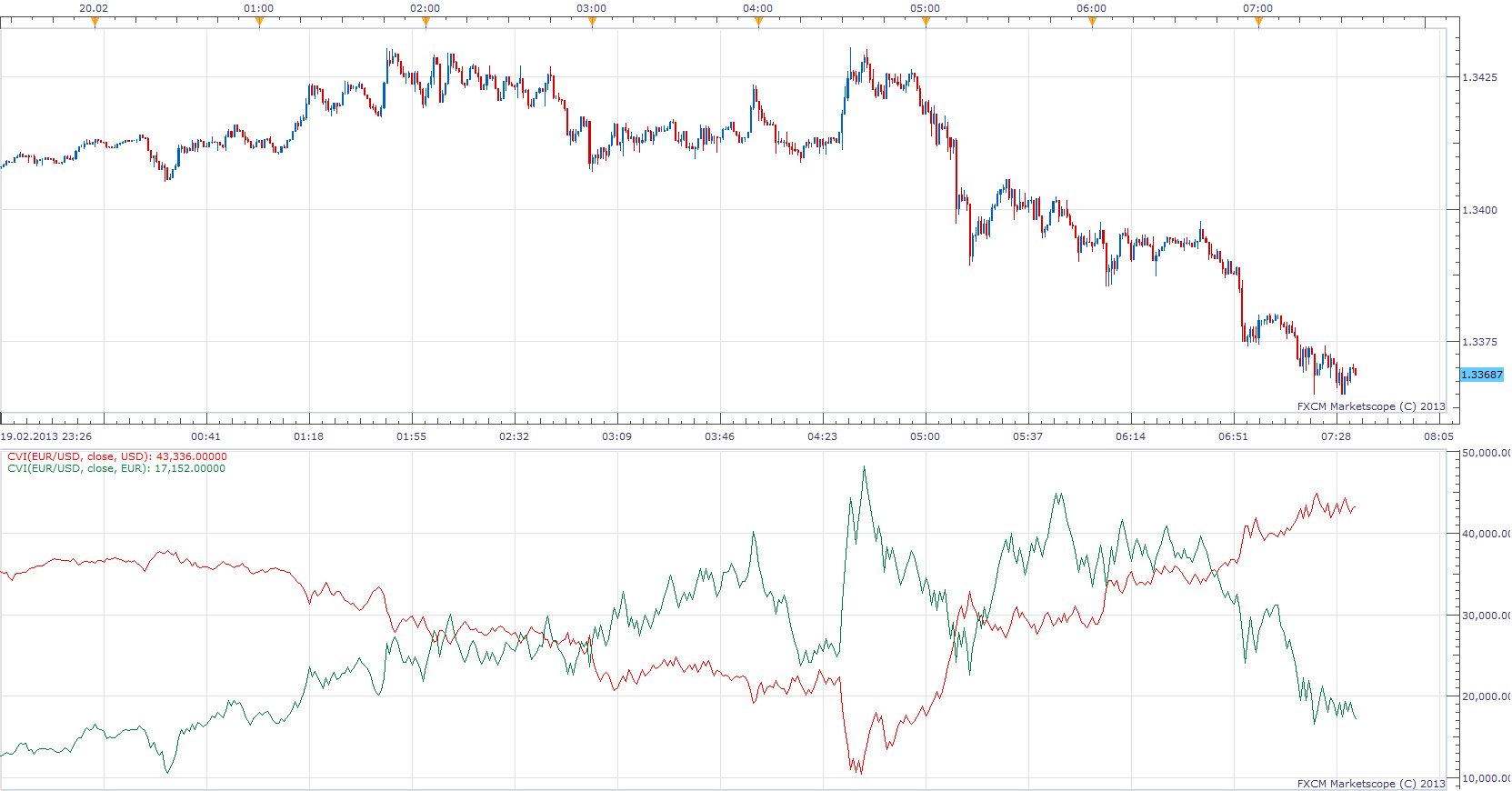Viewport: 1512px width, 791px height.
Task: Click 05:00 on the bottom time axis
Action: click(925, 436)
